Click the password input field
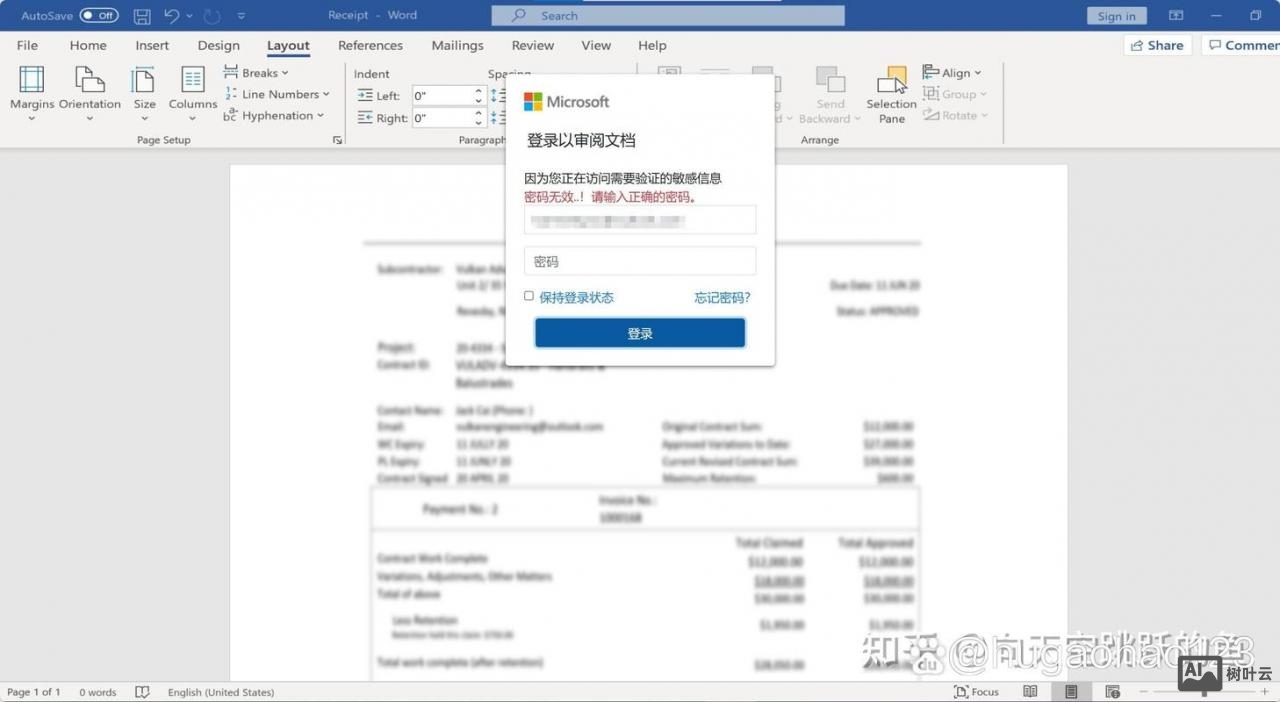The height and width of the screenshot is (702, 1280). pos(640,261)
